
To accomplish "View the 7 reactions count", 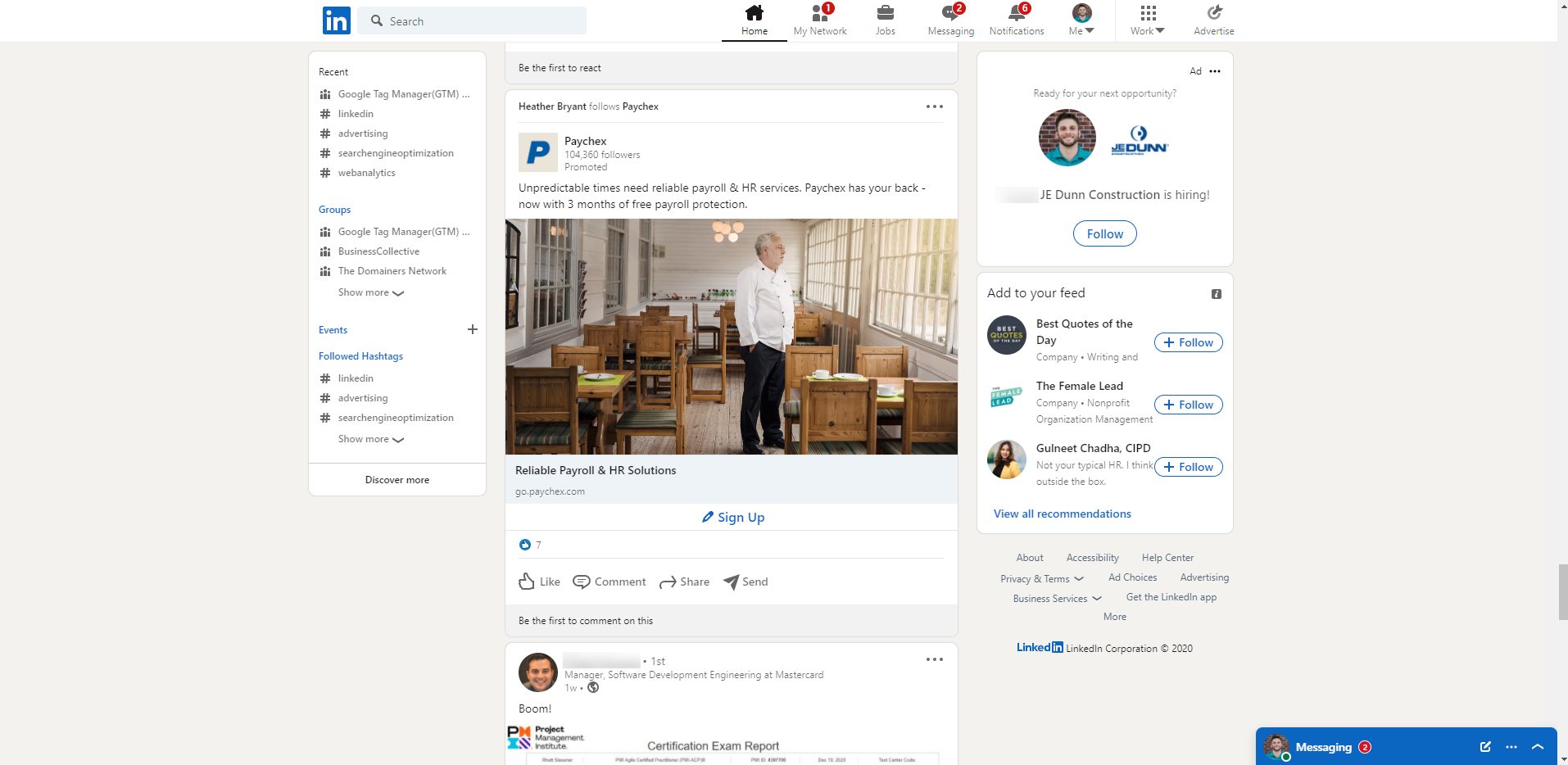I will [x=530, y=545].
